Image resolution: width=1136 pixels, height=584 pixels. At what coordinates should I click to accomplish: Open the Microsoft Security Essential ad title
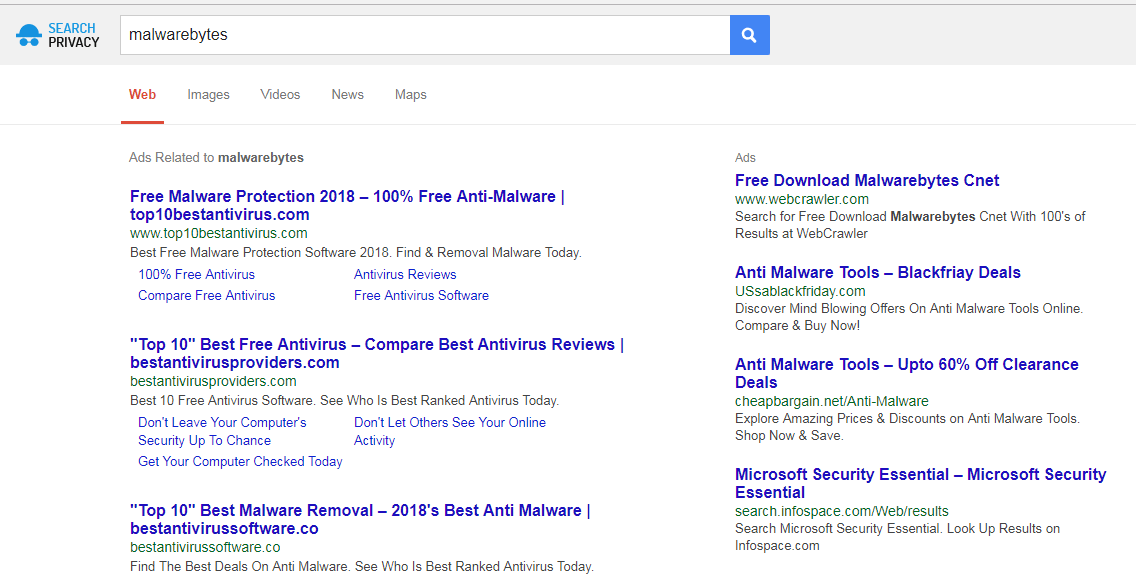[920, 483]
